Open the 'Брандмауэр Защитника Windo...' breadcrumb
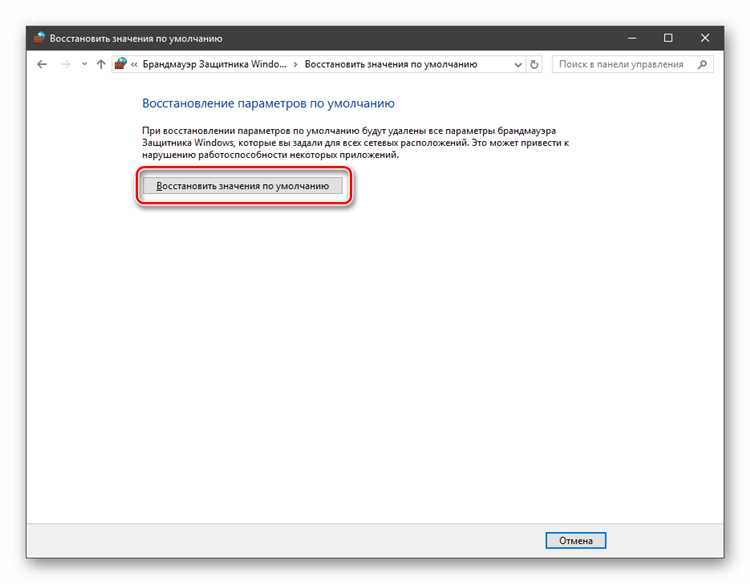 [x=214, y=64]
